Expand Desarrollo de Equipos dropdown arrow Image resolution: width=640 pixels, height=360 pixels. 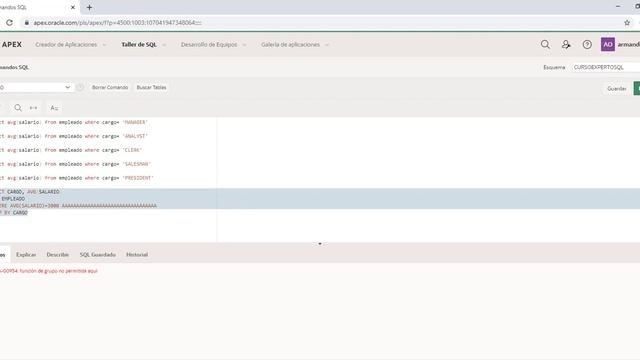[244, 45]
